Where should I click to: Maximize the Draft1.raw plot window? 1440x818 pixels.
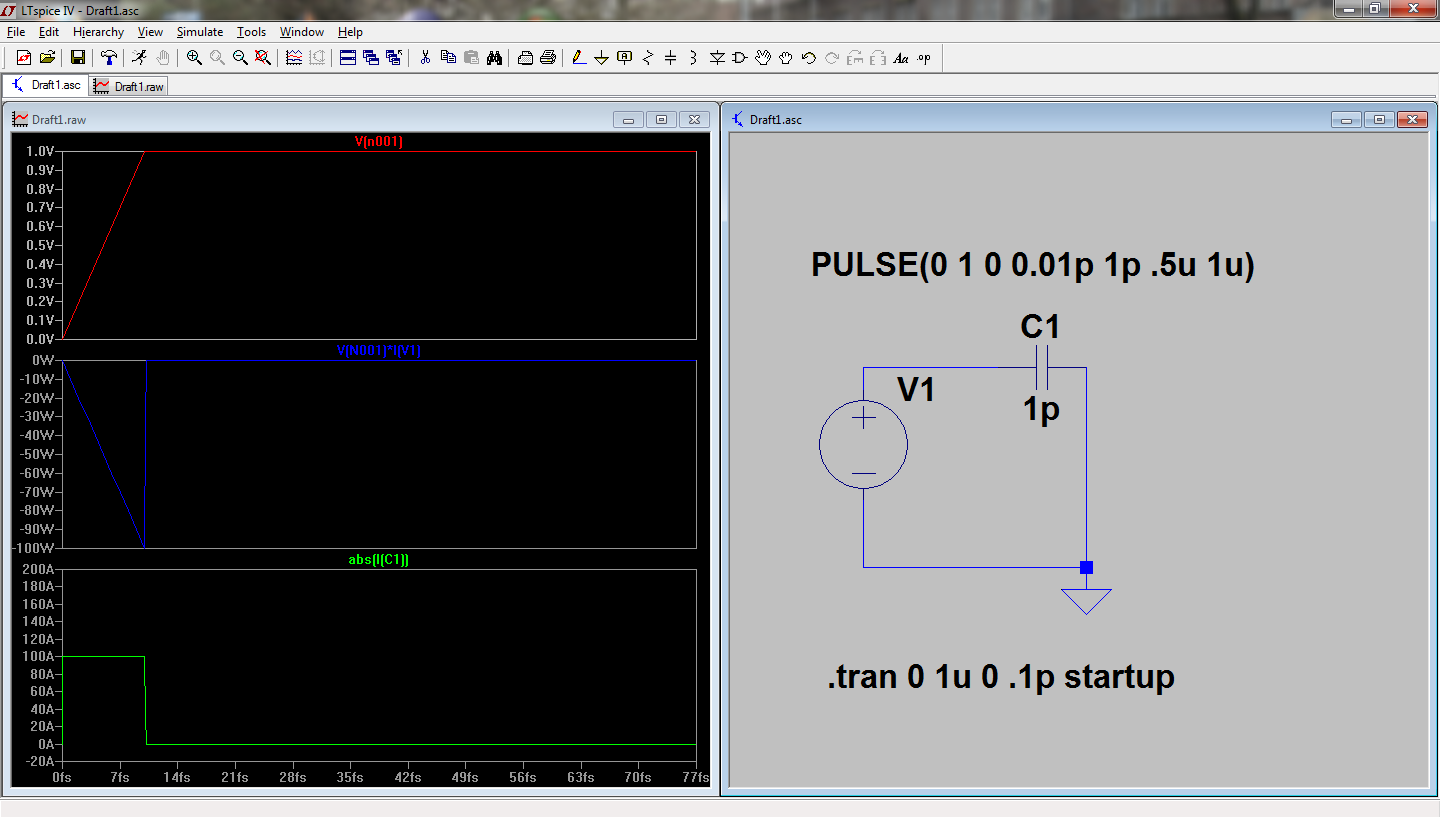pos(662,120)
